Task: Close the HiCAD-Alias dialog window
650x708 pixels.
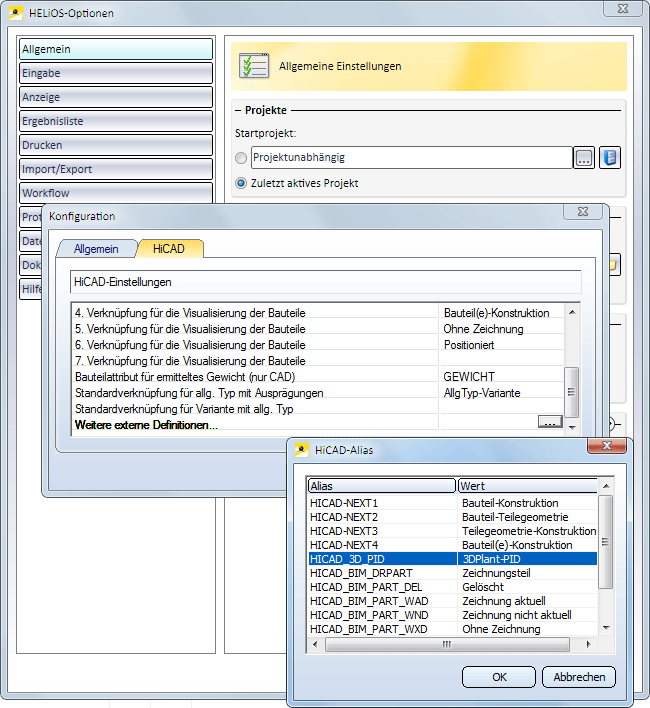Action: (x=606, y=449)
